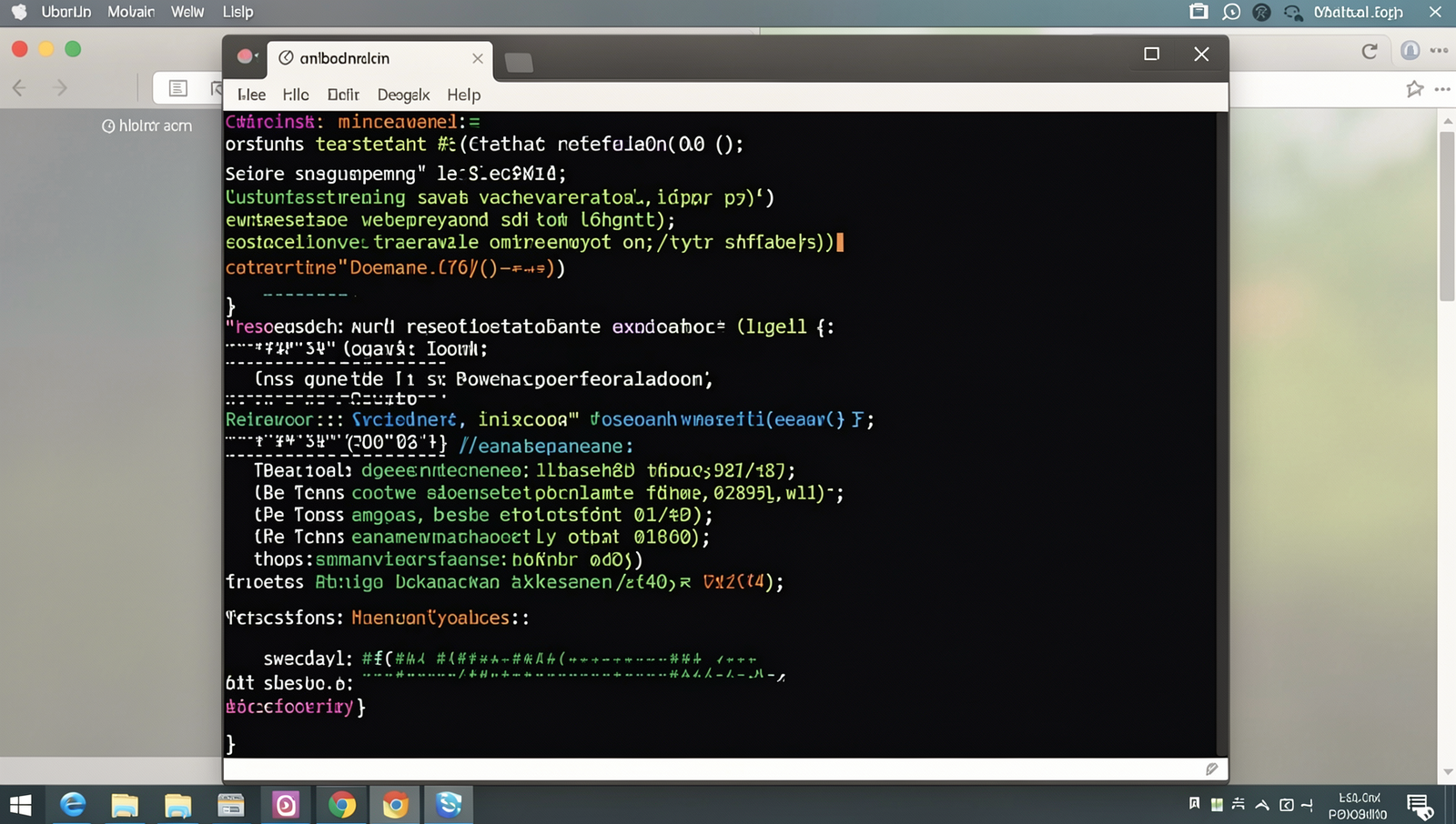
Task: Open the Dofir menu in terminal
Action: 343,95
